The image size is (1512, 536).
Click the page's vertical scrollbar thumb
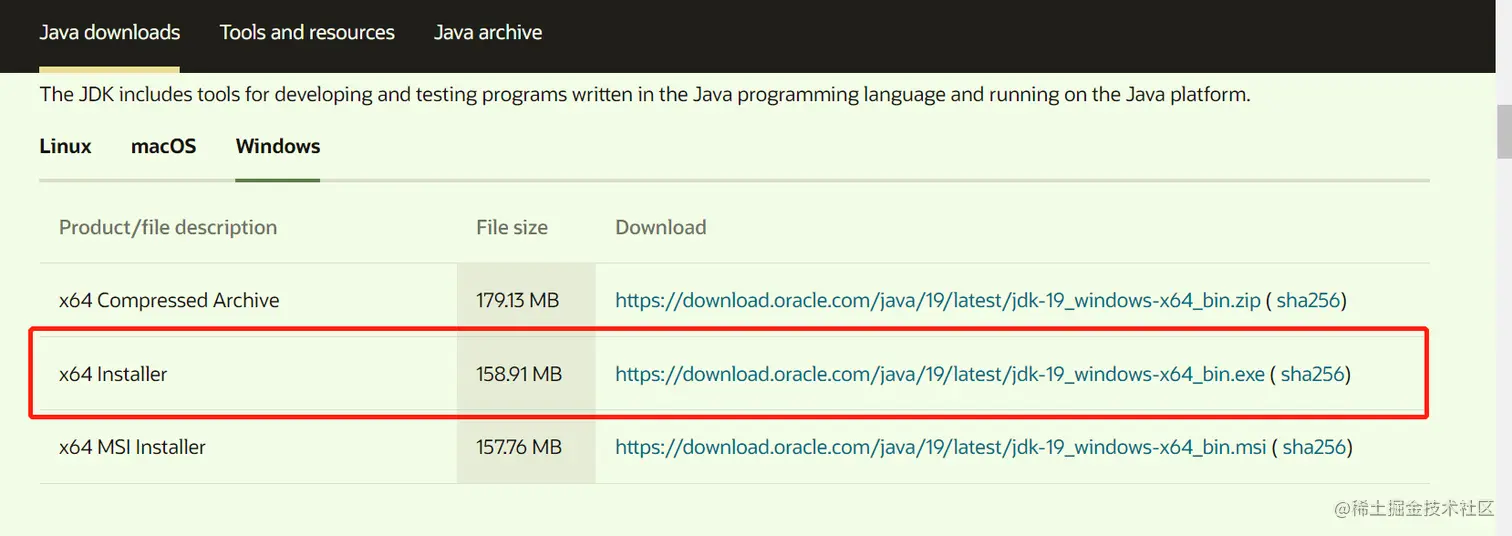click(x=1503, y=130)
